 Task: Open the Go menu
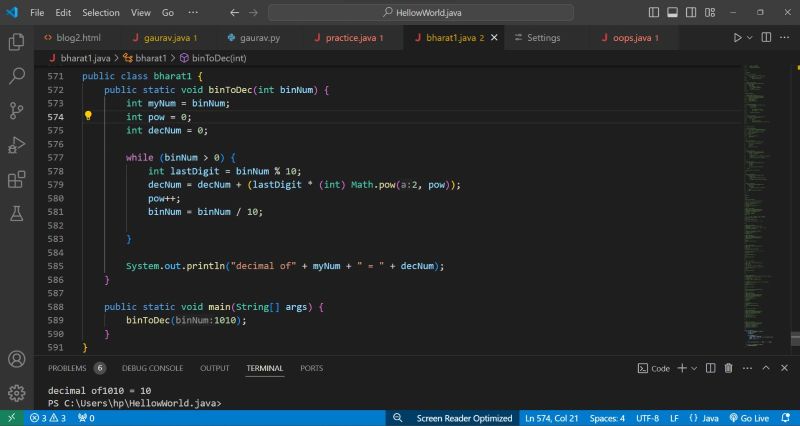pos(168,12)
